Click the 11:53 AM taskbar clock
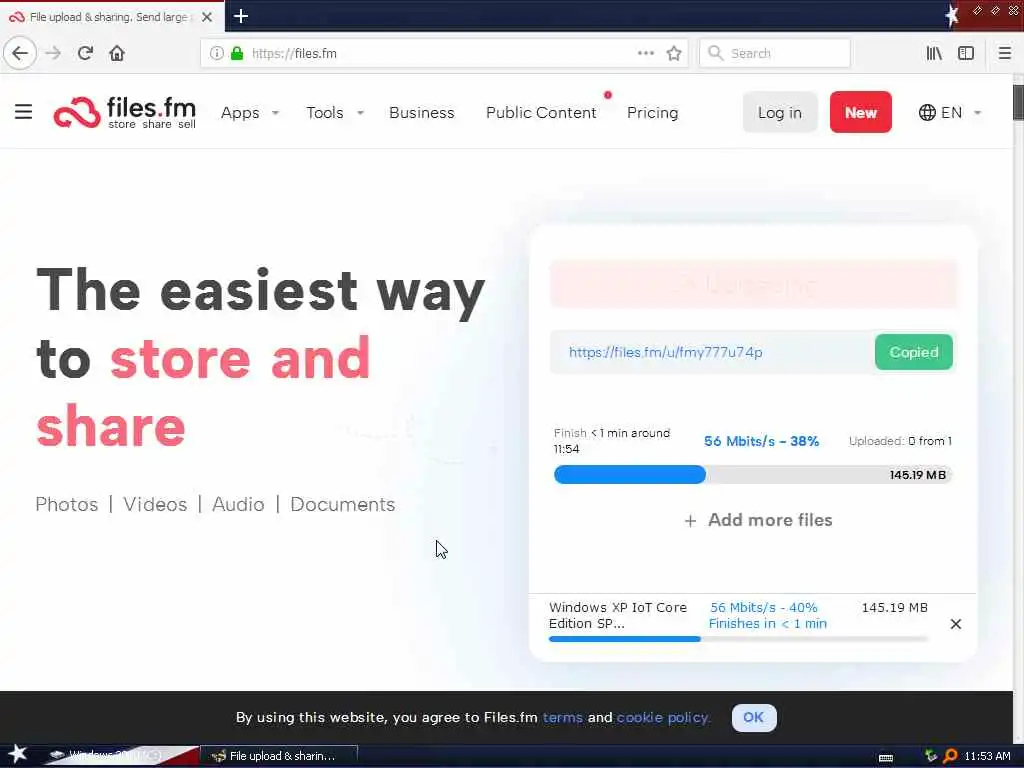 987,756
